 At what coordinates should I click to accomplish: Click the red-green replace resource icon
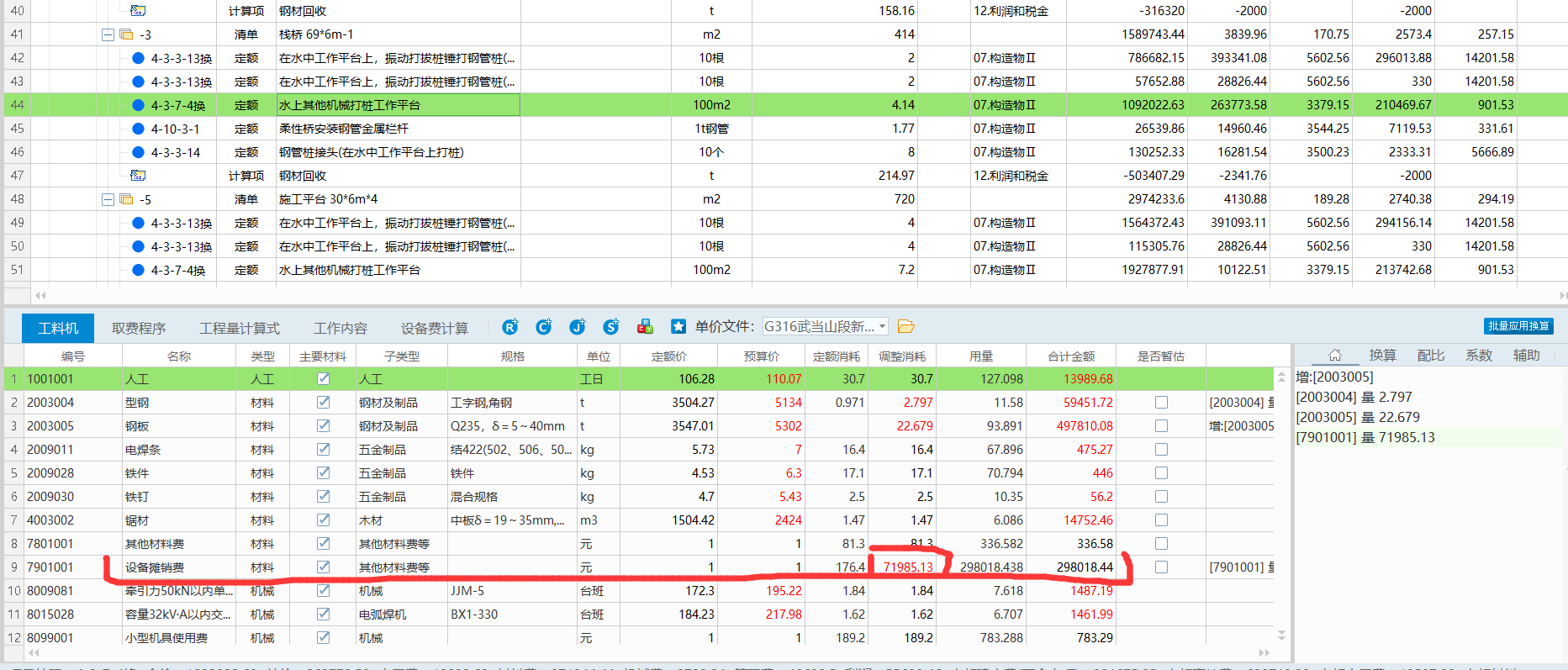coord(645,327)
